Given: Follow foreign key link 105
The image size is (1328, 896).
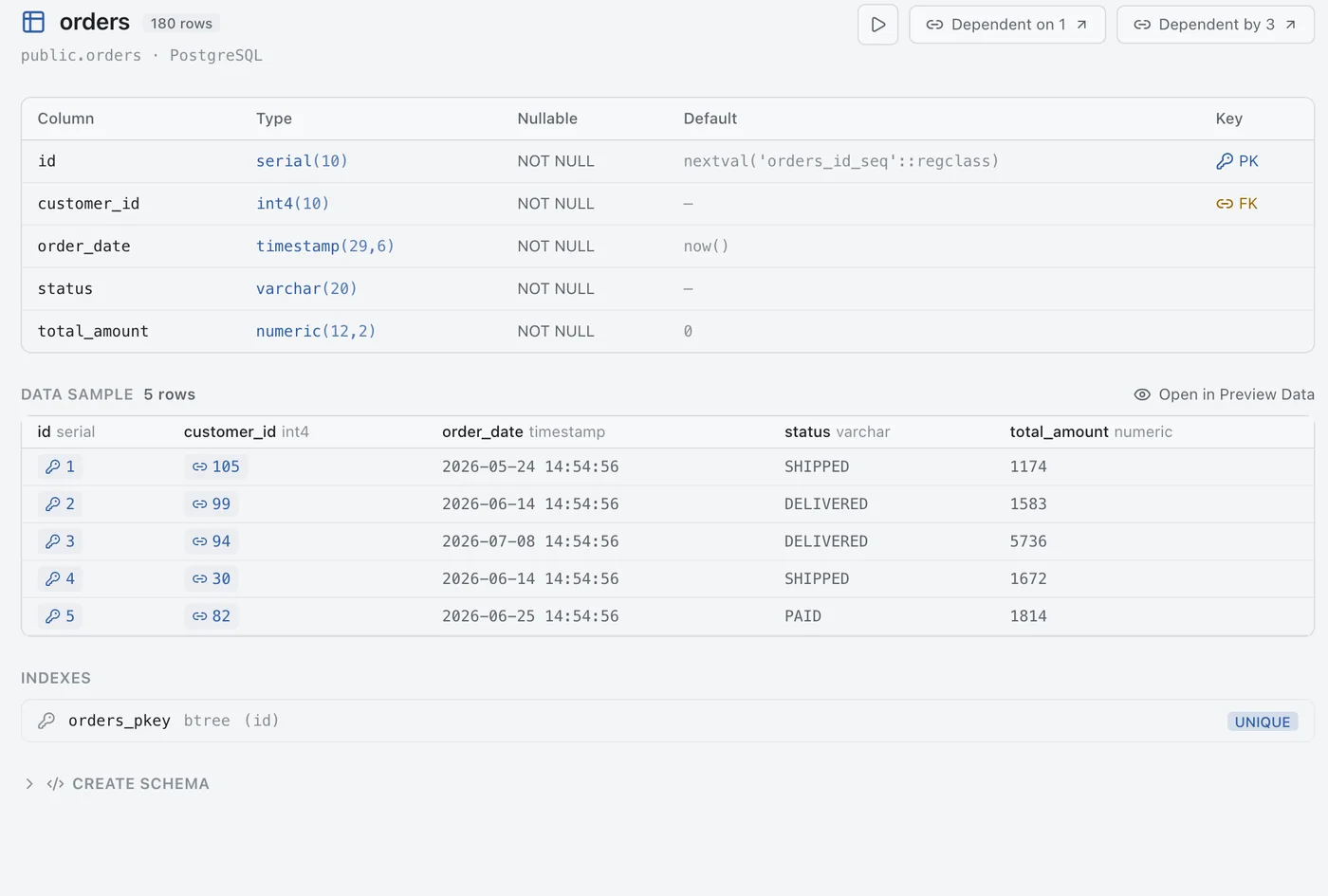Looking at the screenshot, I should click(x=215, y=466).
